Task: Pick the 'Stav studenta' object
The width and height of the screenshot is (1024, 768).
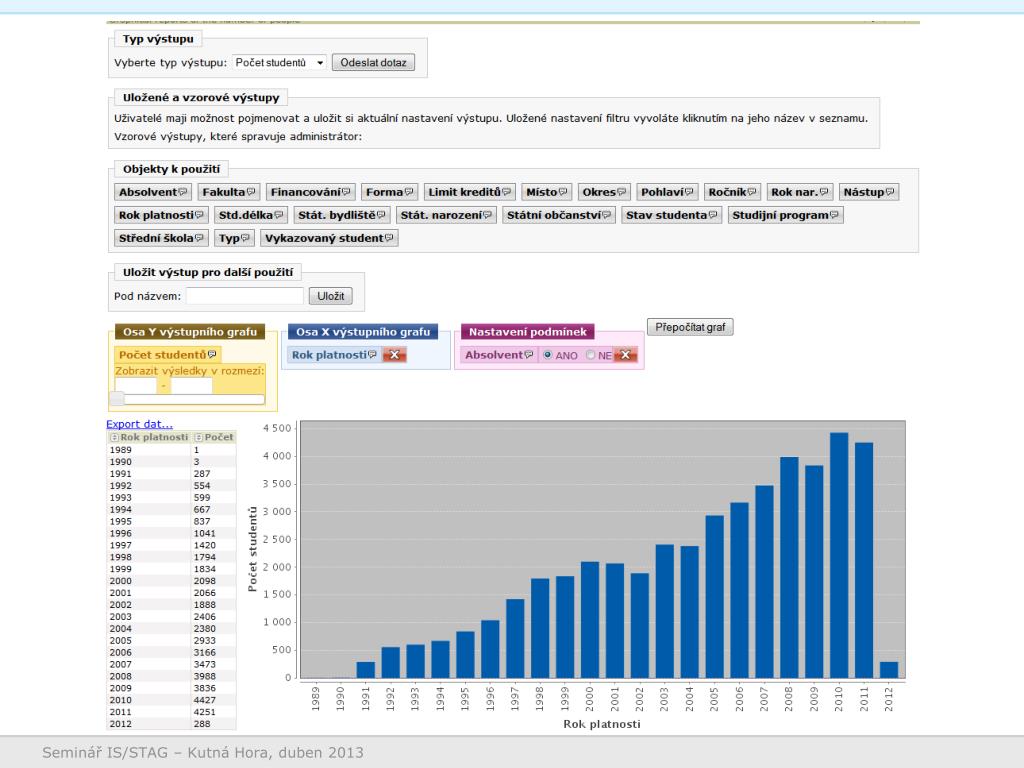Action: [671, 215]
